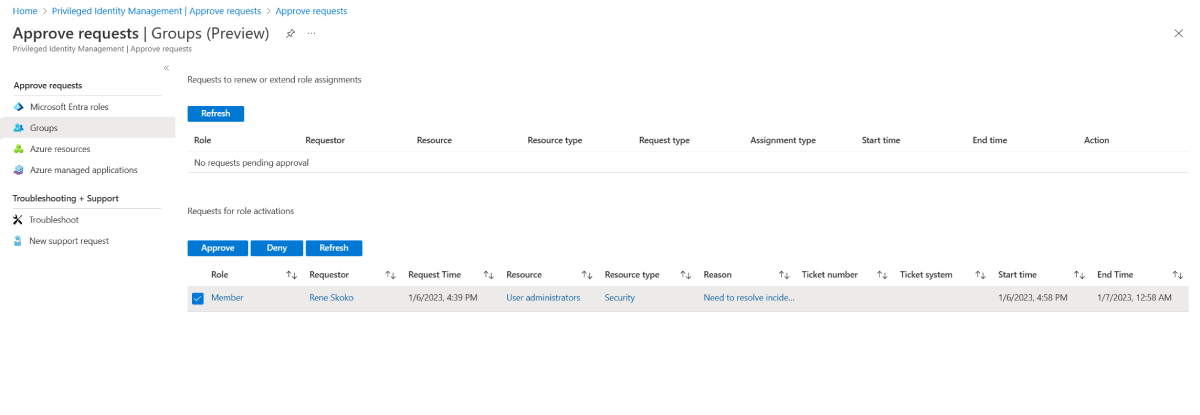
Task: Click the Groups icon in sidebar
Action: pos(18,128)
